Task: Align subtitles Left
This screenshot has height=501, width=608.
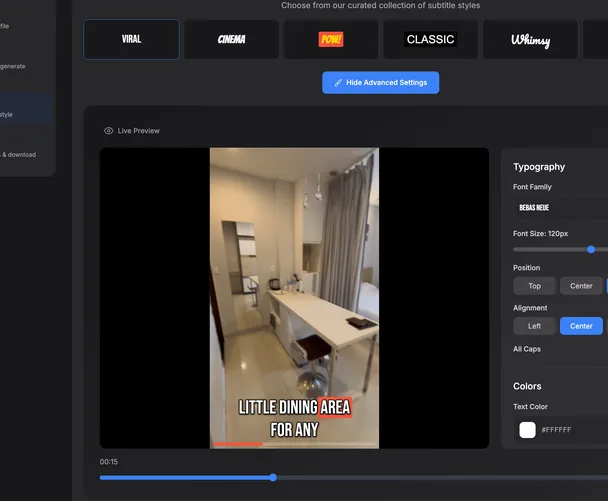Action: pyautogui.click(x=534, y=326)
